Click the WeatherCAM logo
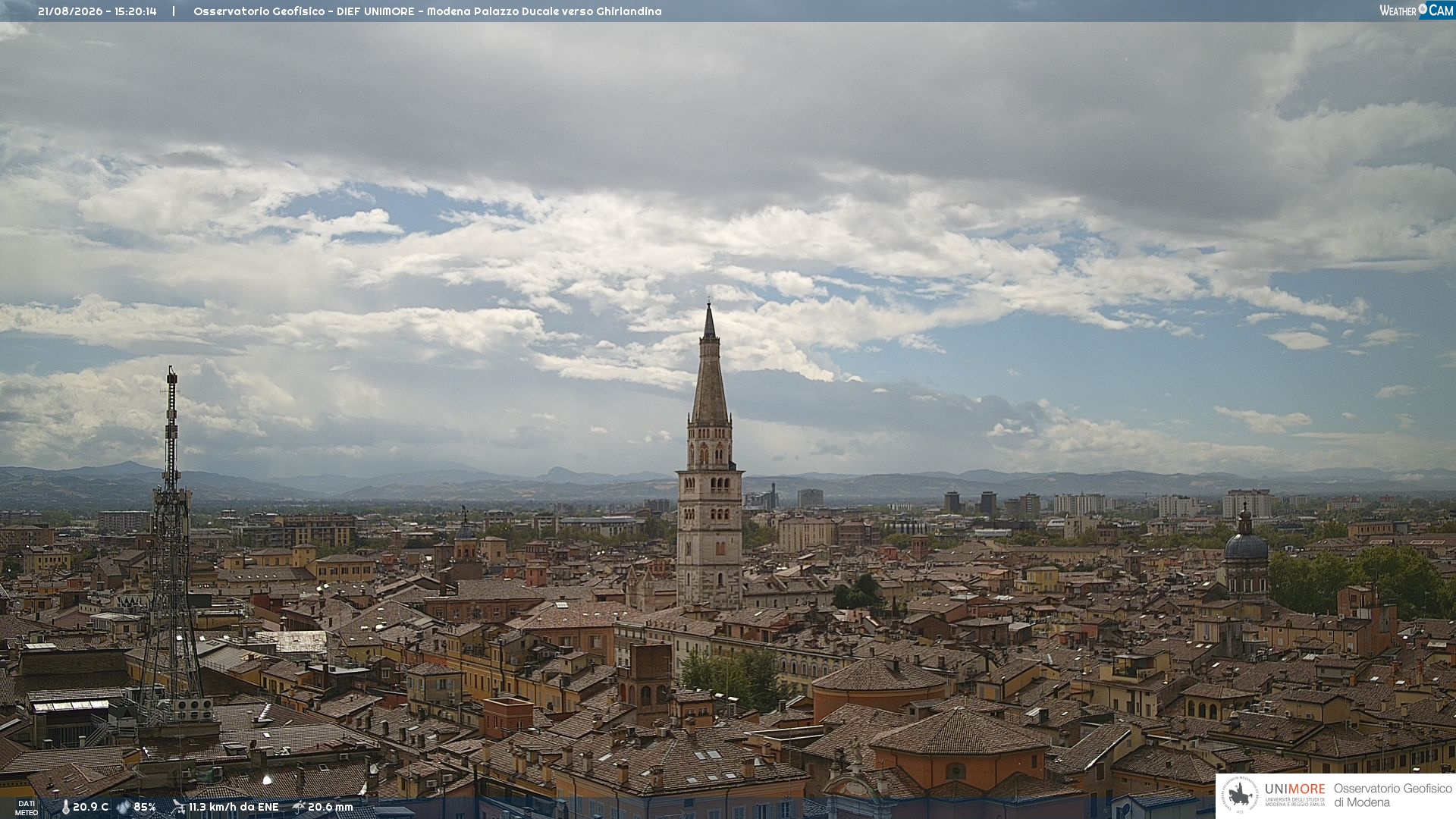The width and height of the screenshot is (1456, 819). (1417, 11)
